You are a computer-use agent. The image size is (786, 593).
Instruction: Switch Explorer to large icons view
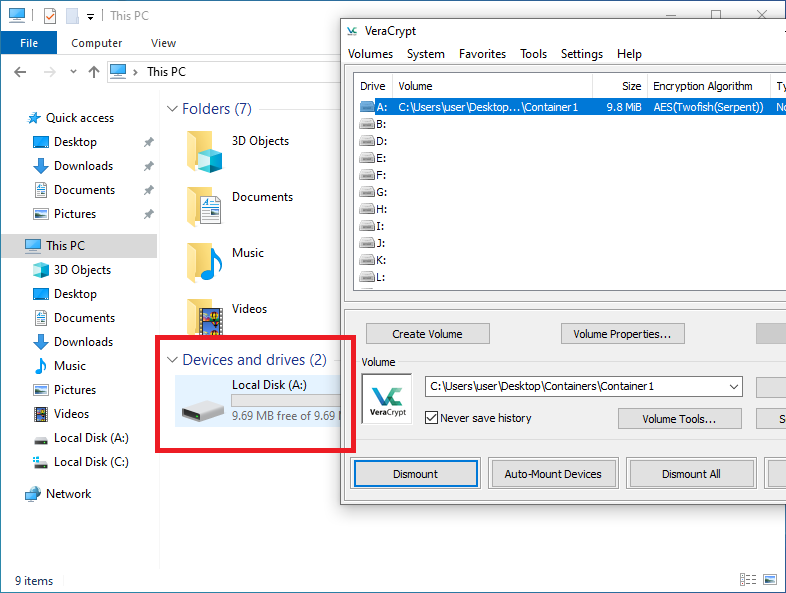pyautogui.click(x=770, y=579)
